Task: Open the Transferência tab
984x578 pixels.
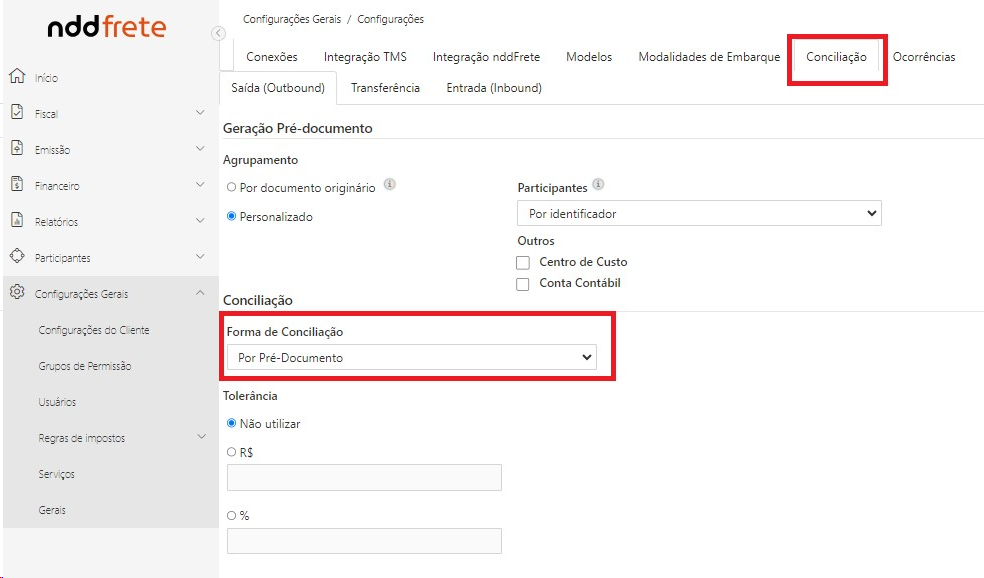Action: (385, 88)
